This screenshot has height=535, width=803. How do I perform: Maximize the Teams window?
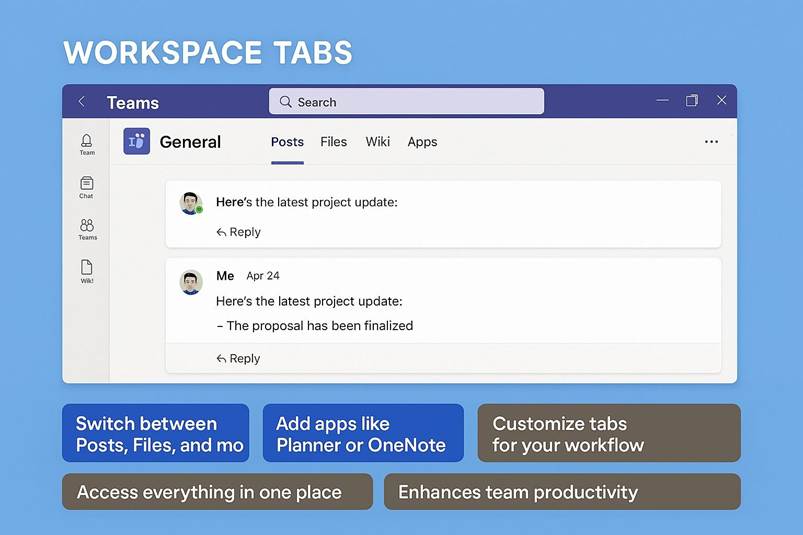coord(691,101)
